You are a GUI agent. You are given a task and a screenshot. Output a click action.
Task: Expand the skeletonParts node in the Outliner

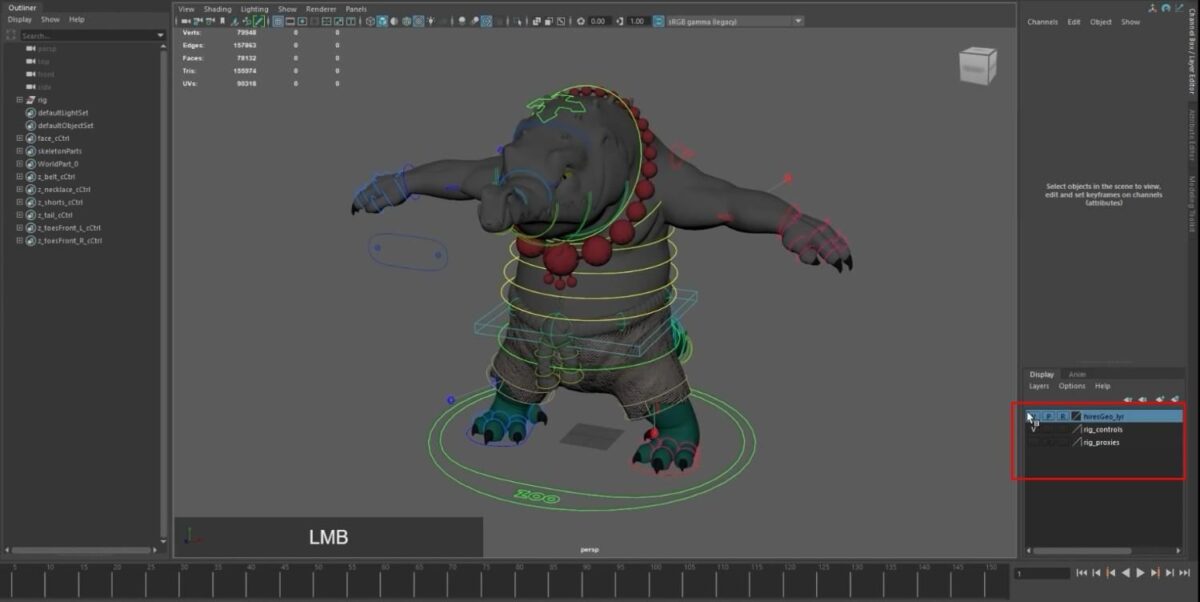pyautogui.click(x=18, y=151)
